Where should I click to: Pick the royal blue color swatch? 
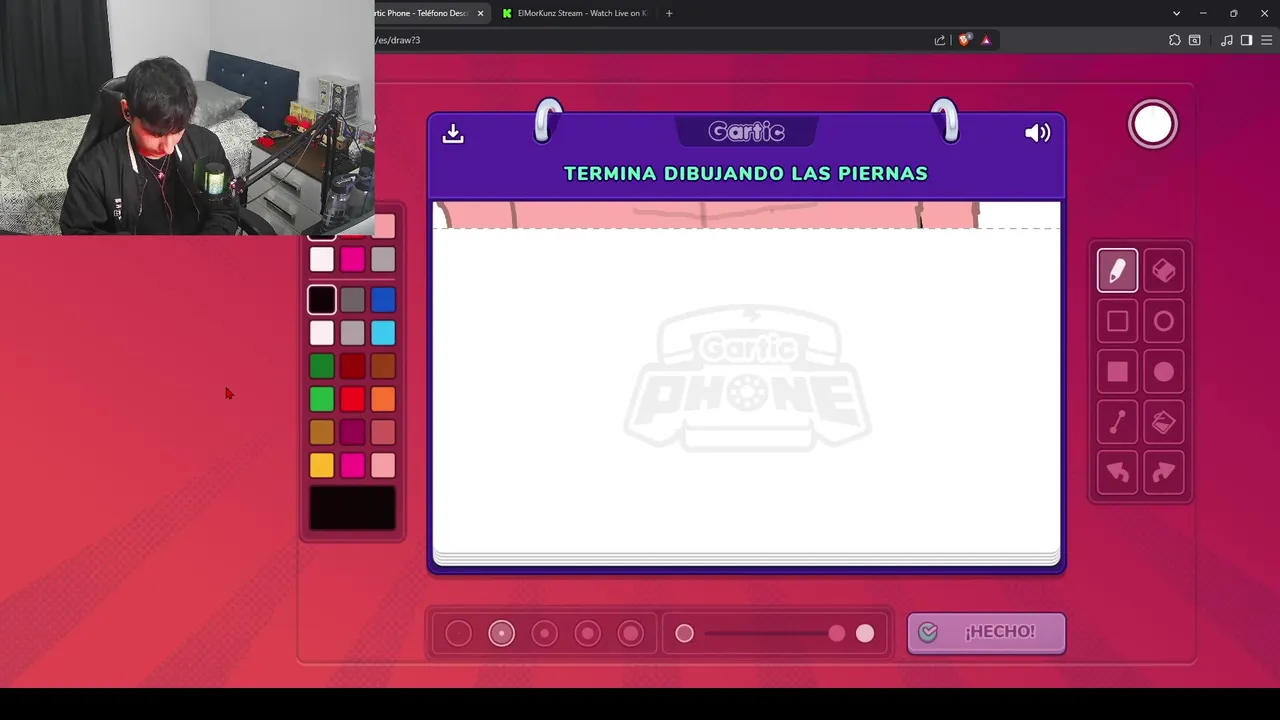pyautogui.click(x=383, y=300)
